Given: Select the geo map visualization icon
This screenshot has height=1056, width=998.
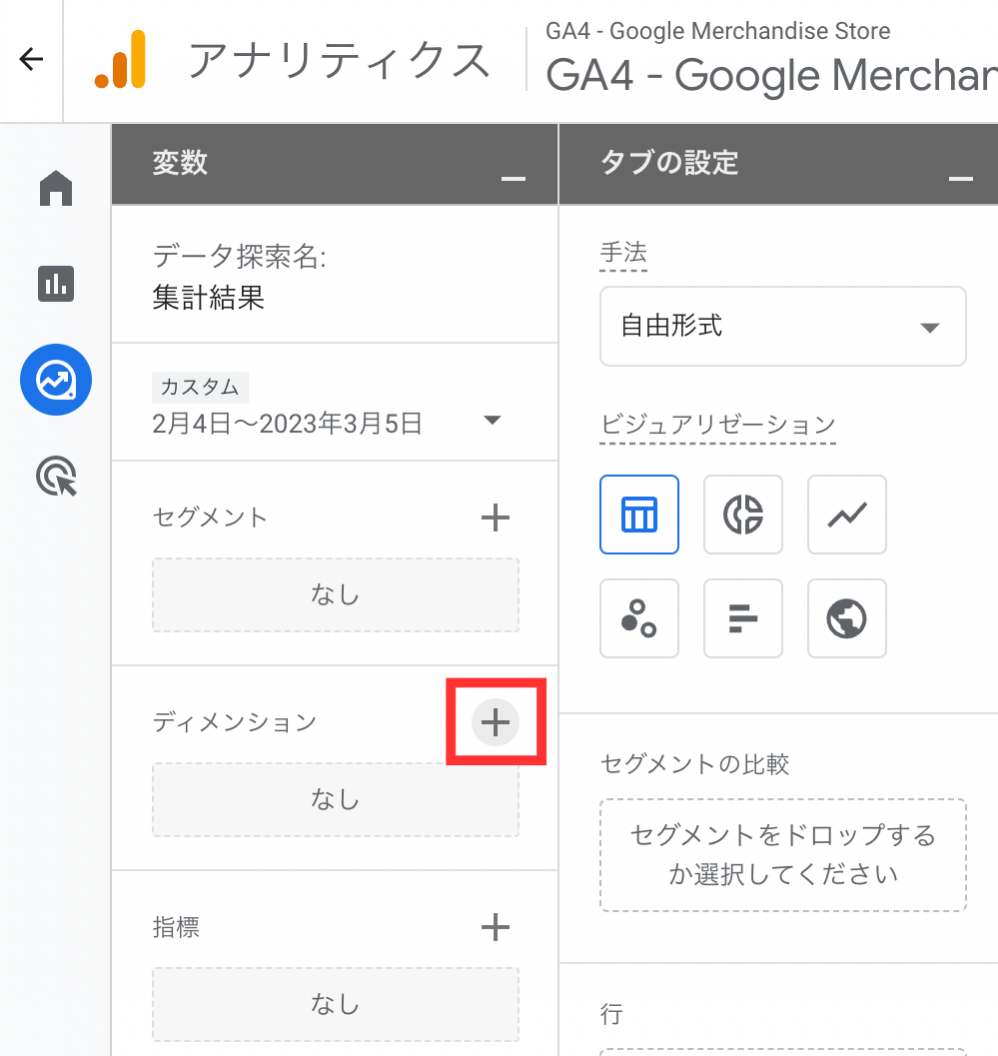Looking at the screenshot, I should click(846, 618).
